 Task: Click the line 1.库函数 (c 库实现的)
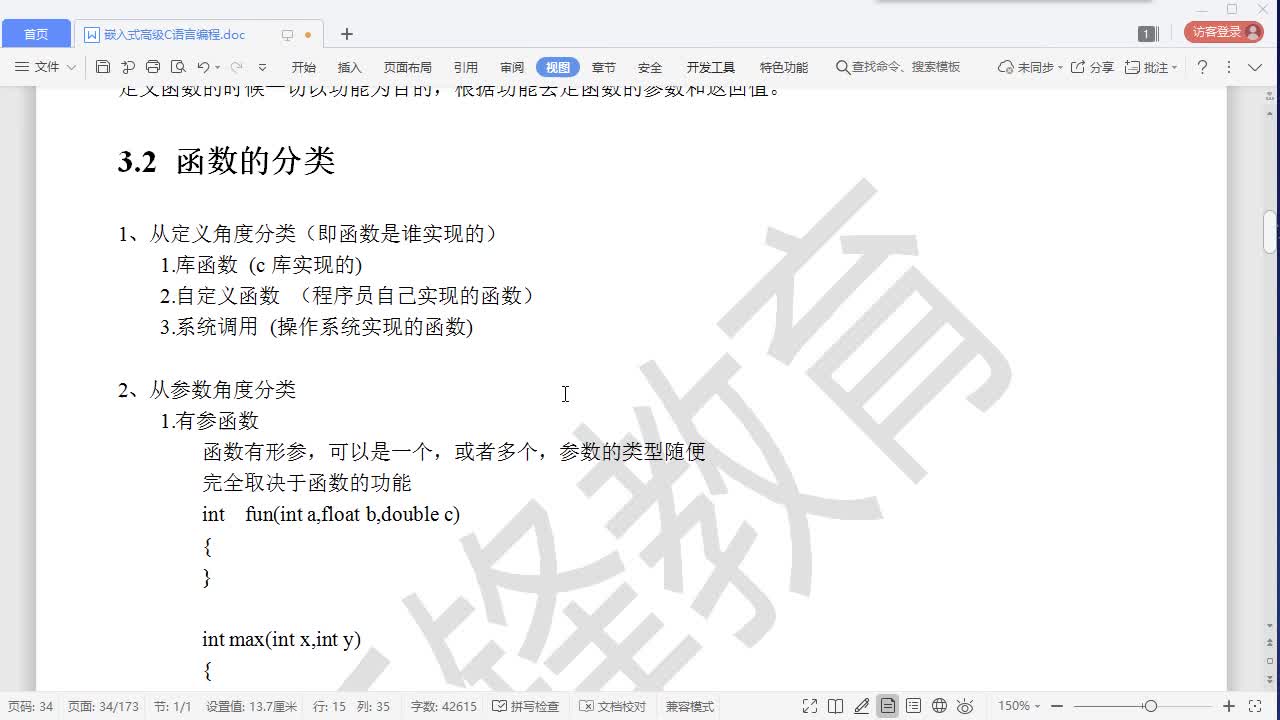(x=261, y=265)
